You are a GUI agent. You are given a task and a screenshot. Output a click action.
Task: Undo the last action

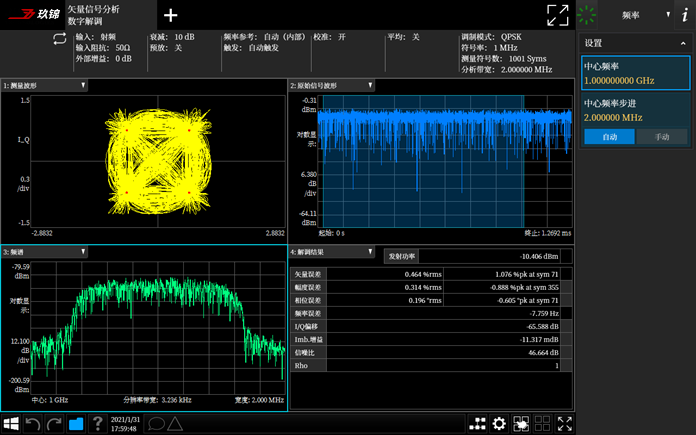tap(33, 423)
